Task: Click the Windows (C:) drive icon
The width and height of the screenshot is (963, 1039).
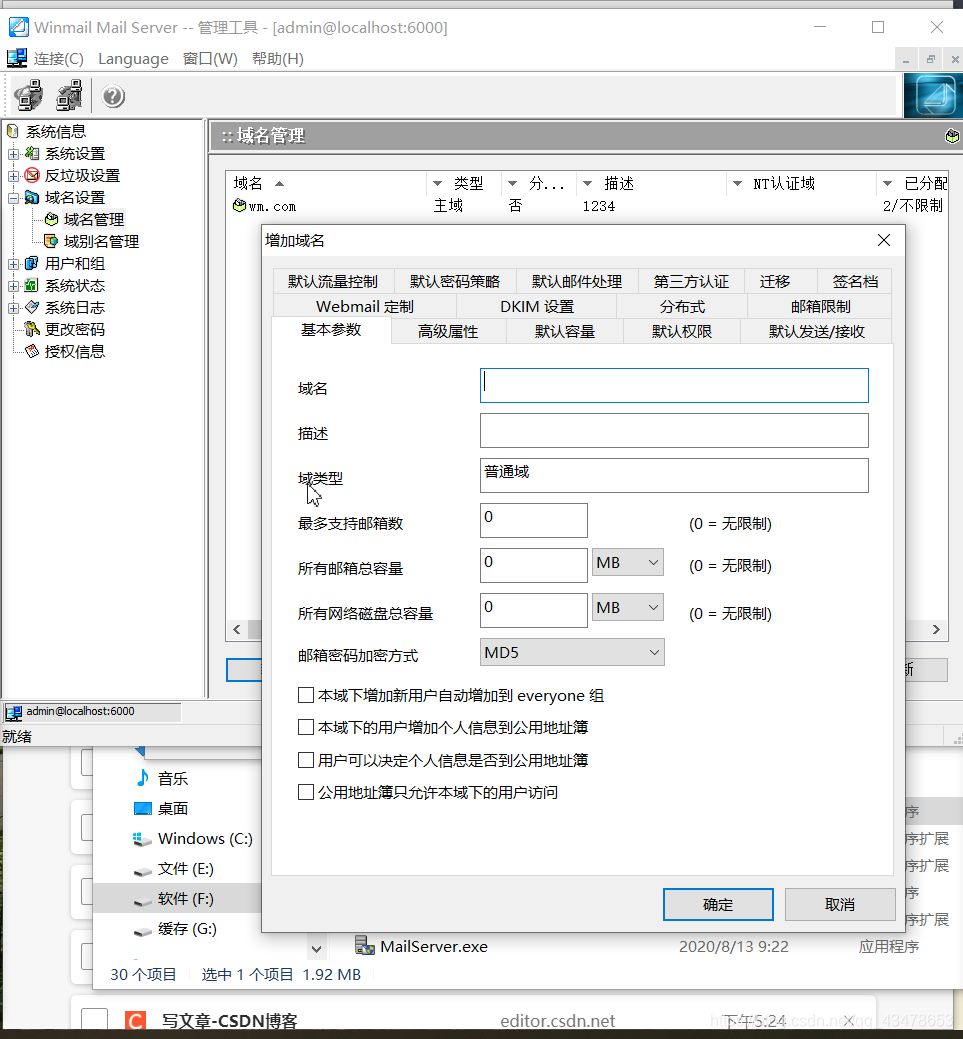Action: tap(142, 839)
